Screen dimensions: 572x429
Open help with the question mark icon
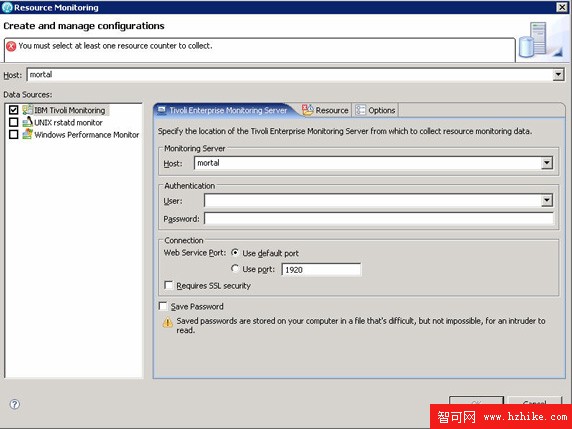click(x=15, y=404)
